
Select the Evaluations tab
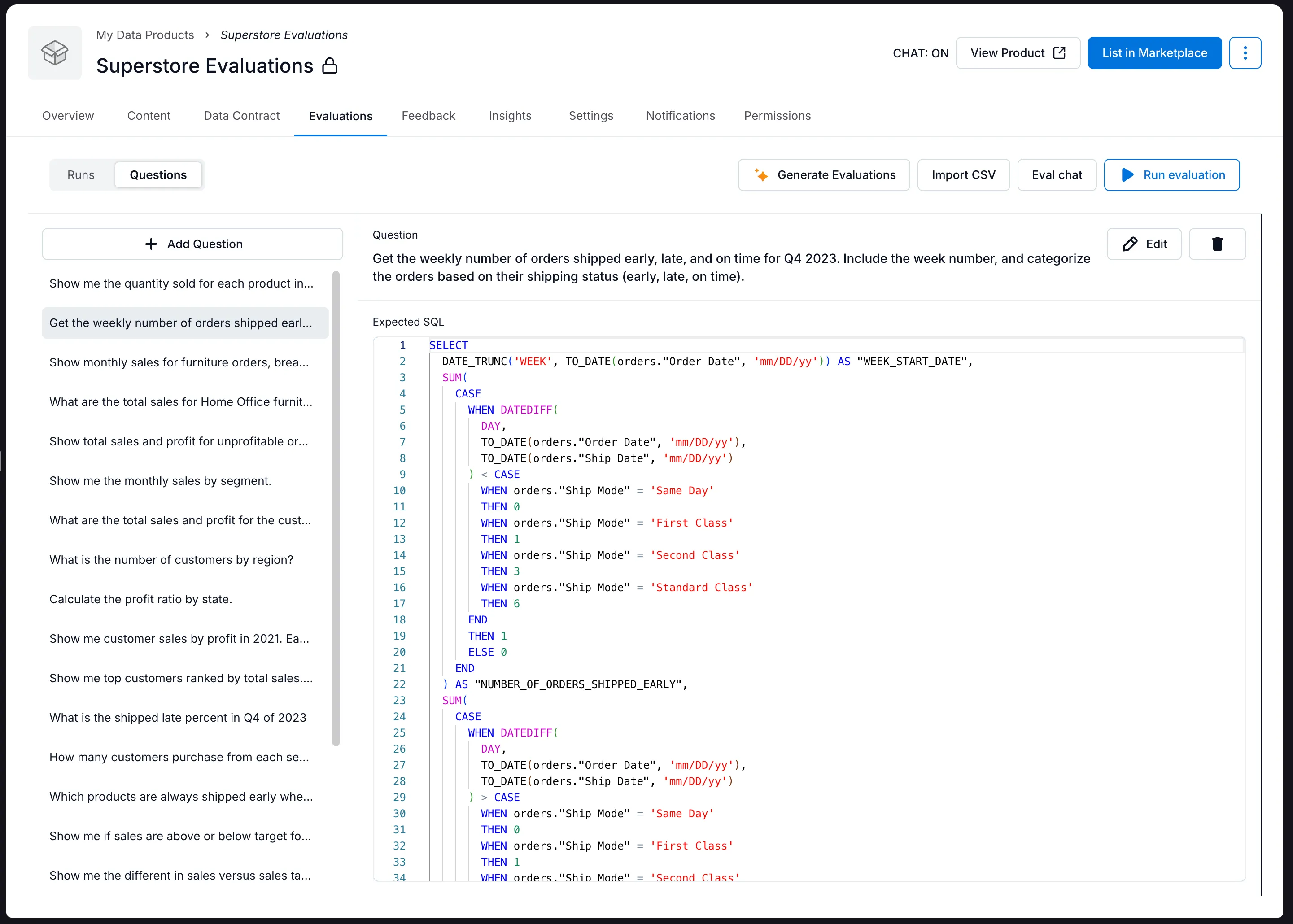[x=341, y=116]
